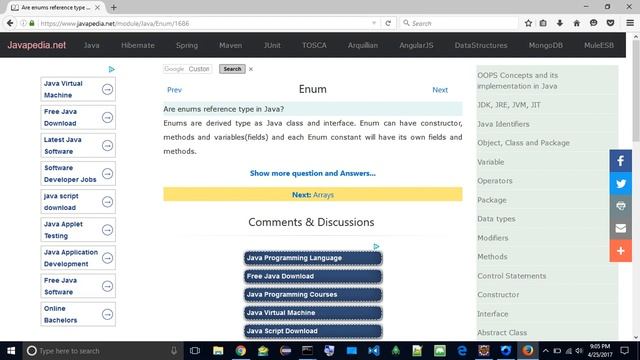640x360 pixels.
Task: Focus the Google Custom search input field
Action: [x=187, y=69]
